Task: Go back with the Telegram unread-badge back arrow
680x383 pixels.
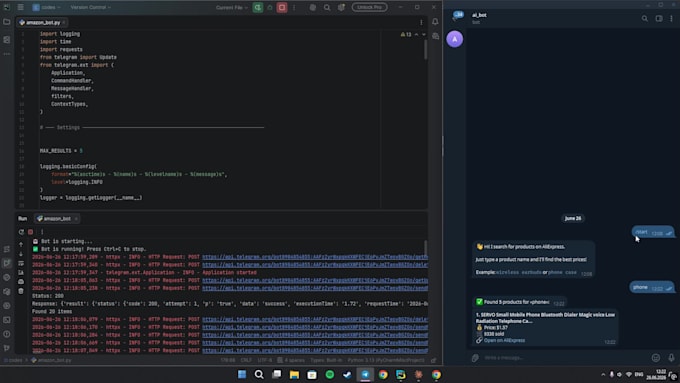Action: (x=457, y=16)
